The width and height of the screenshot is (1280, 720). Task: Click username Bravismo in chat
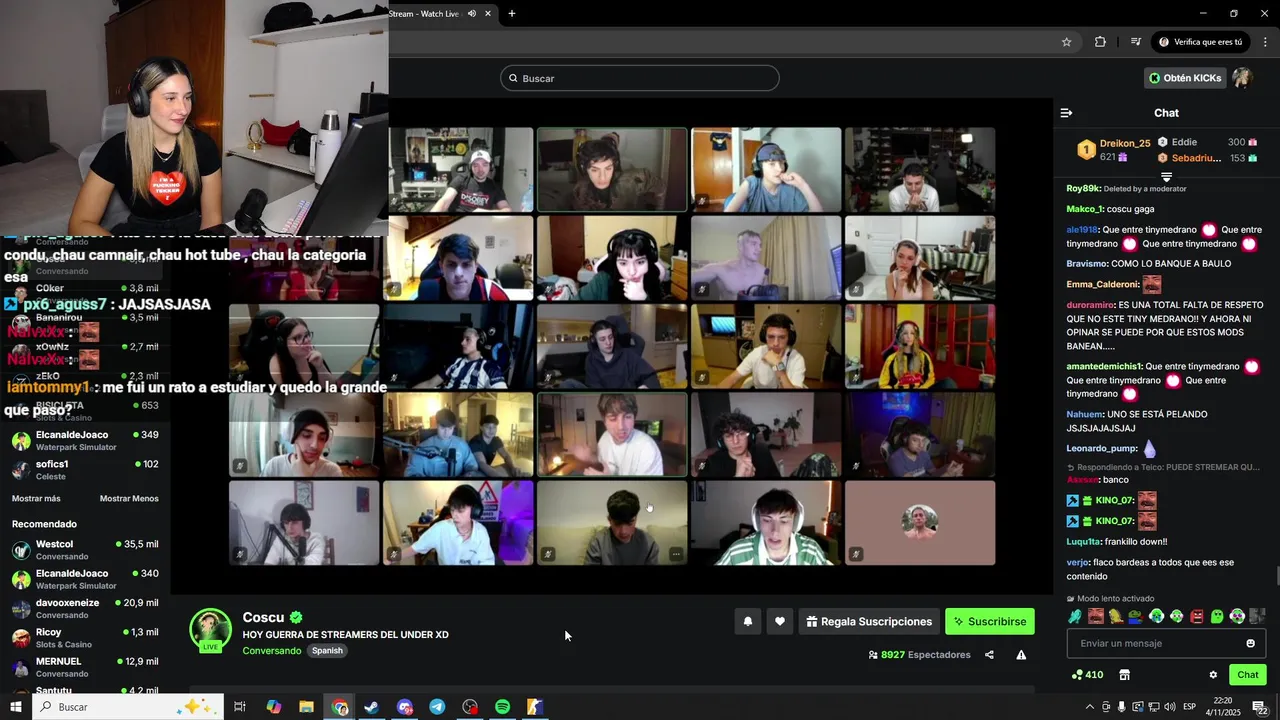point(1088,263)
